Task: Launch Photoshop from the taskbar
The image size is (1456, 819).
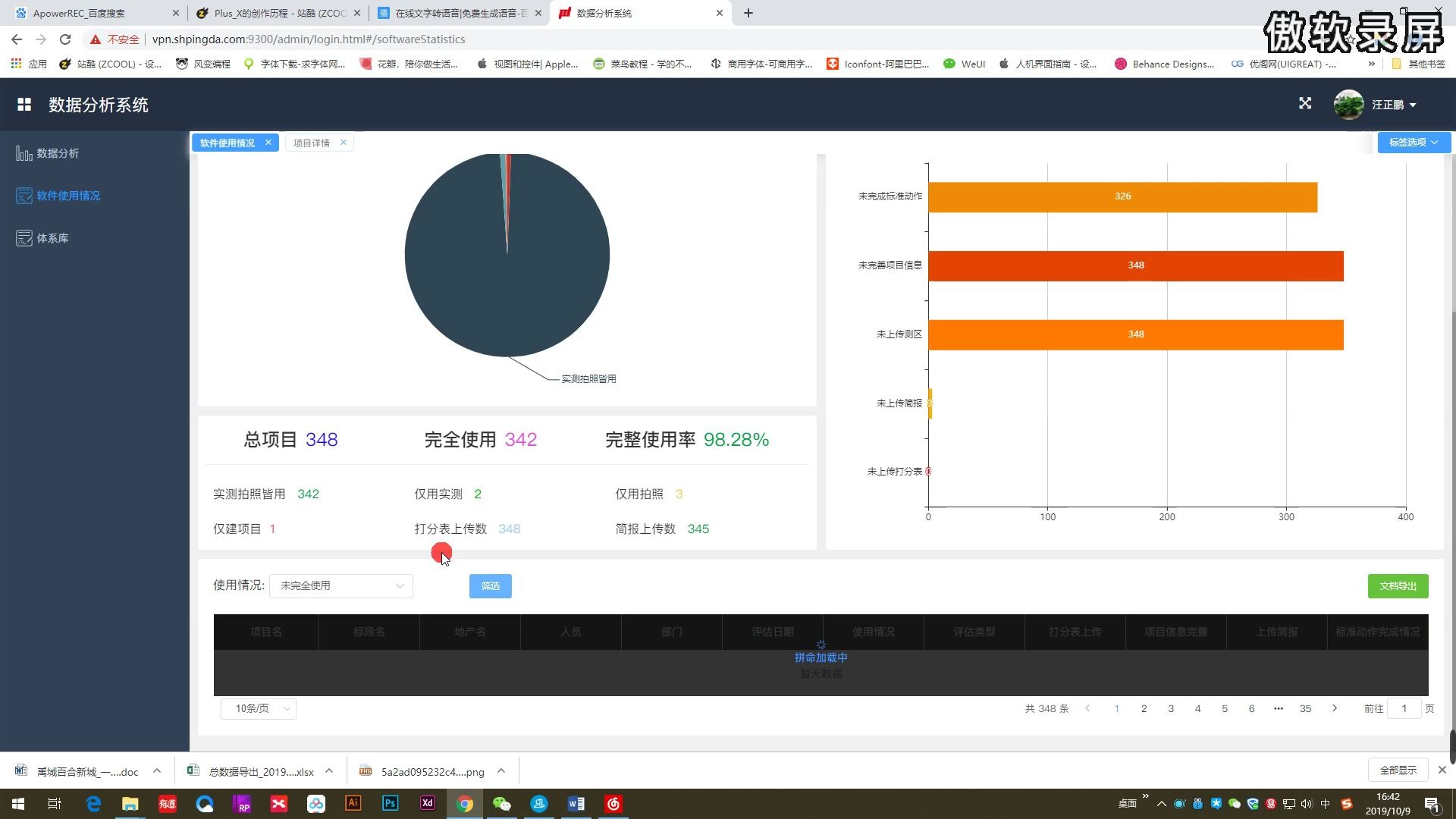Action: 390,803
